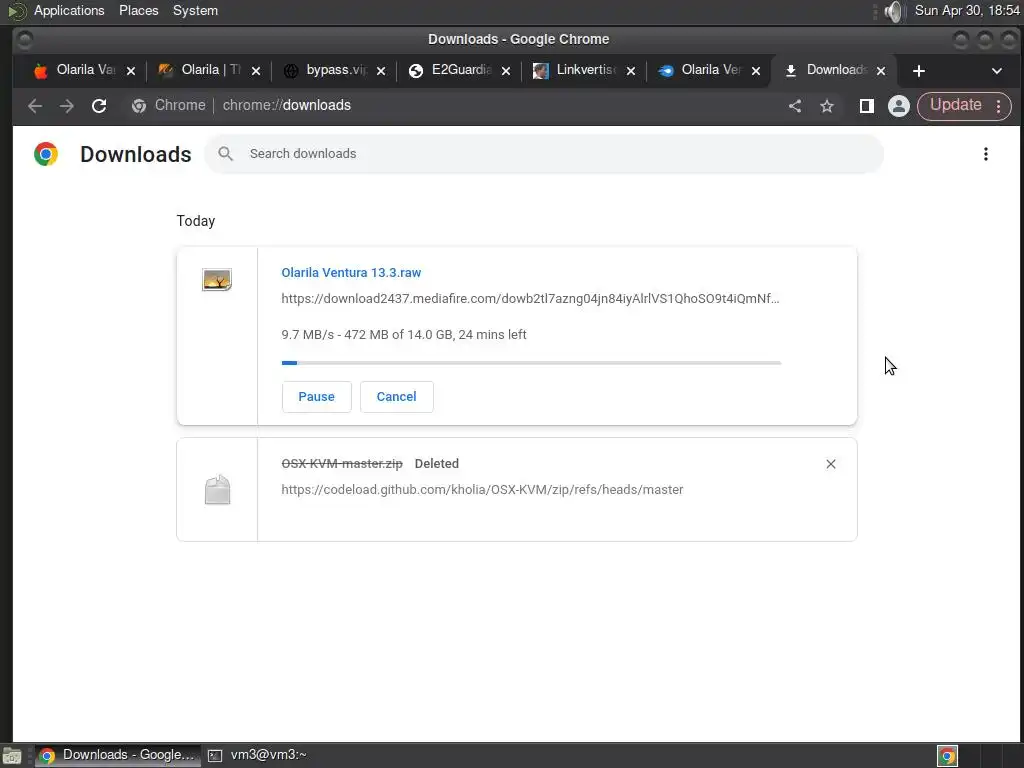Click the mediafire download source URL

point(530,298)
